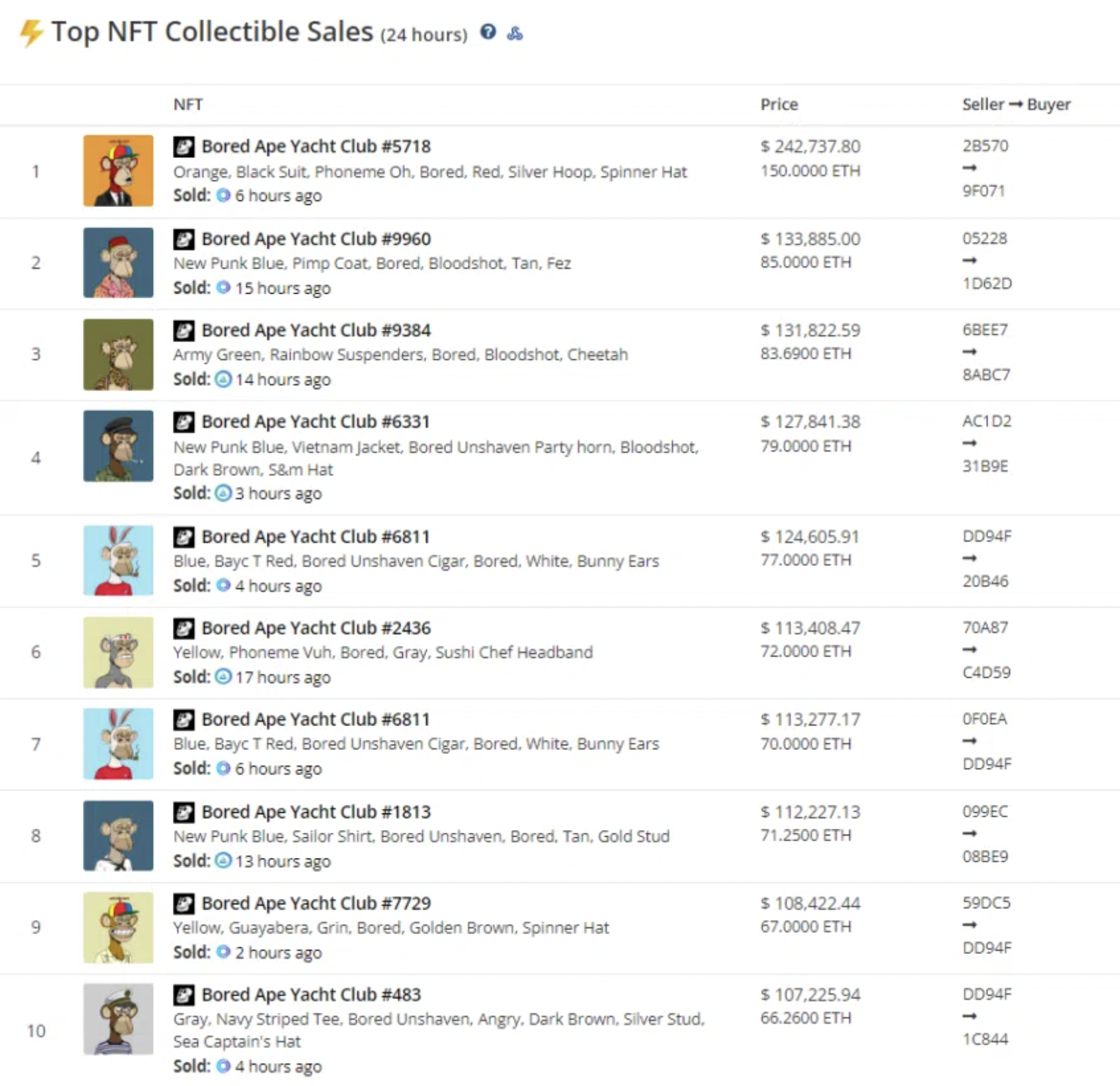Open buyer address 1D62D
The height and width of the screenshot is (1086, 1120).
(x=987, y=283)
